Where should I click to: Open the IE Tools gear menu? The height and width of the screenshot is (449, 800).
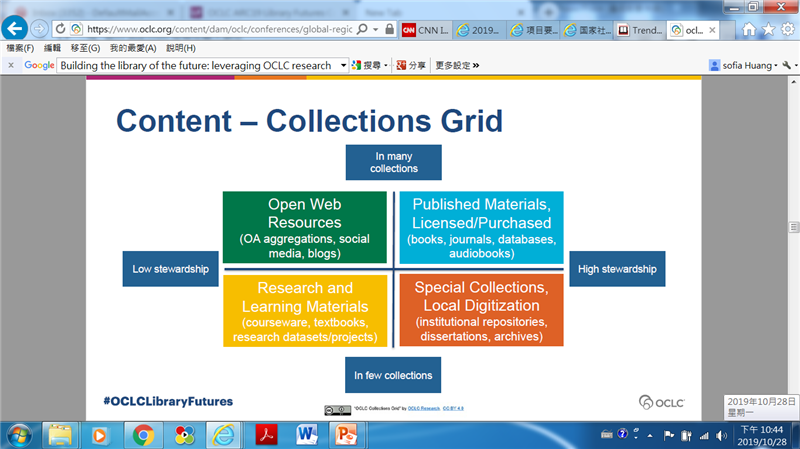(x=787, y=30)
